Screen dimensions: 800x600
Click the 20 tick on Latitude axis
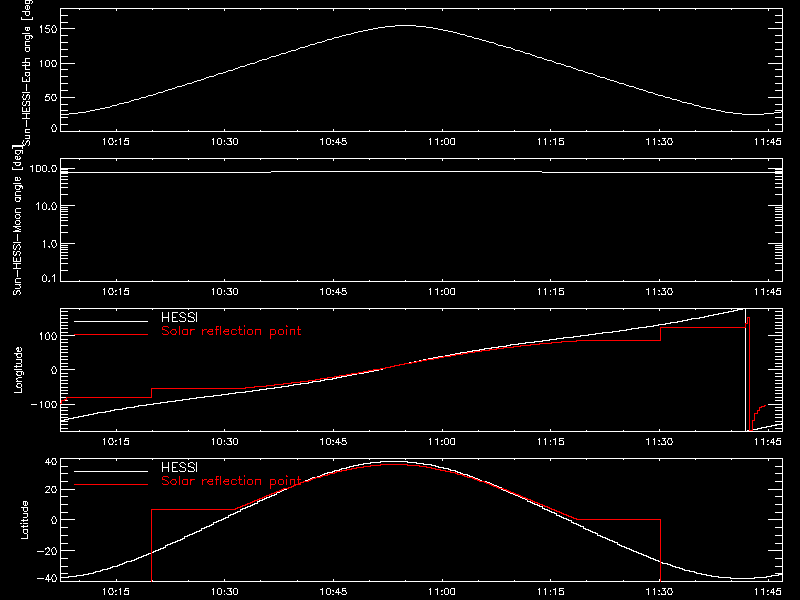pos(52,489)
